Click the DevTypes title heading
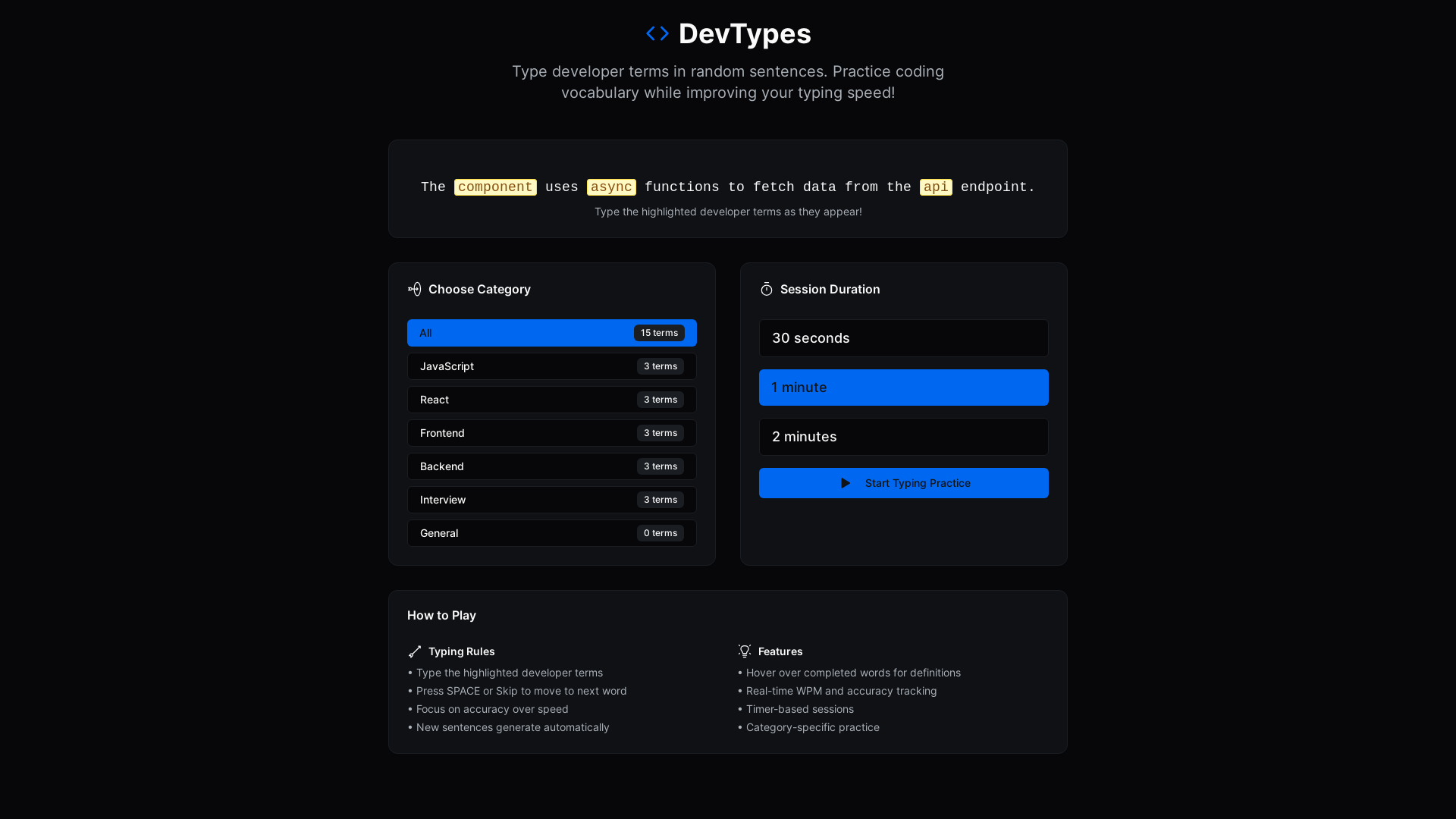The height and width of the screenshot is (819, 1456). coord(745,33)
